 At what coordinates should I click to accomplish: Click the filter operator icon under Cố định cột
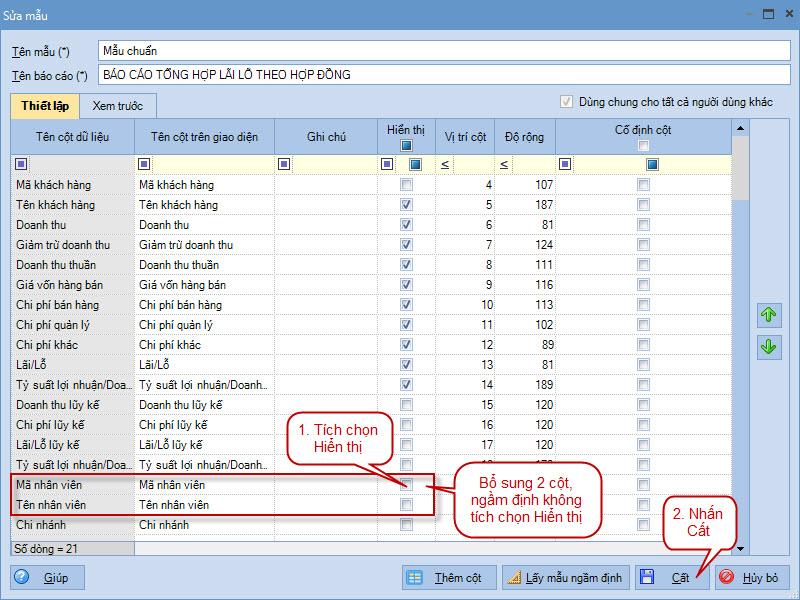pyautogui.click(x=565, y=164)
